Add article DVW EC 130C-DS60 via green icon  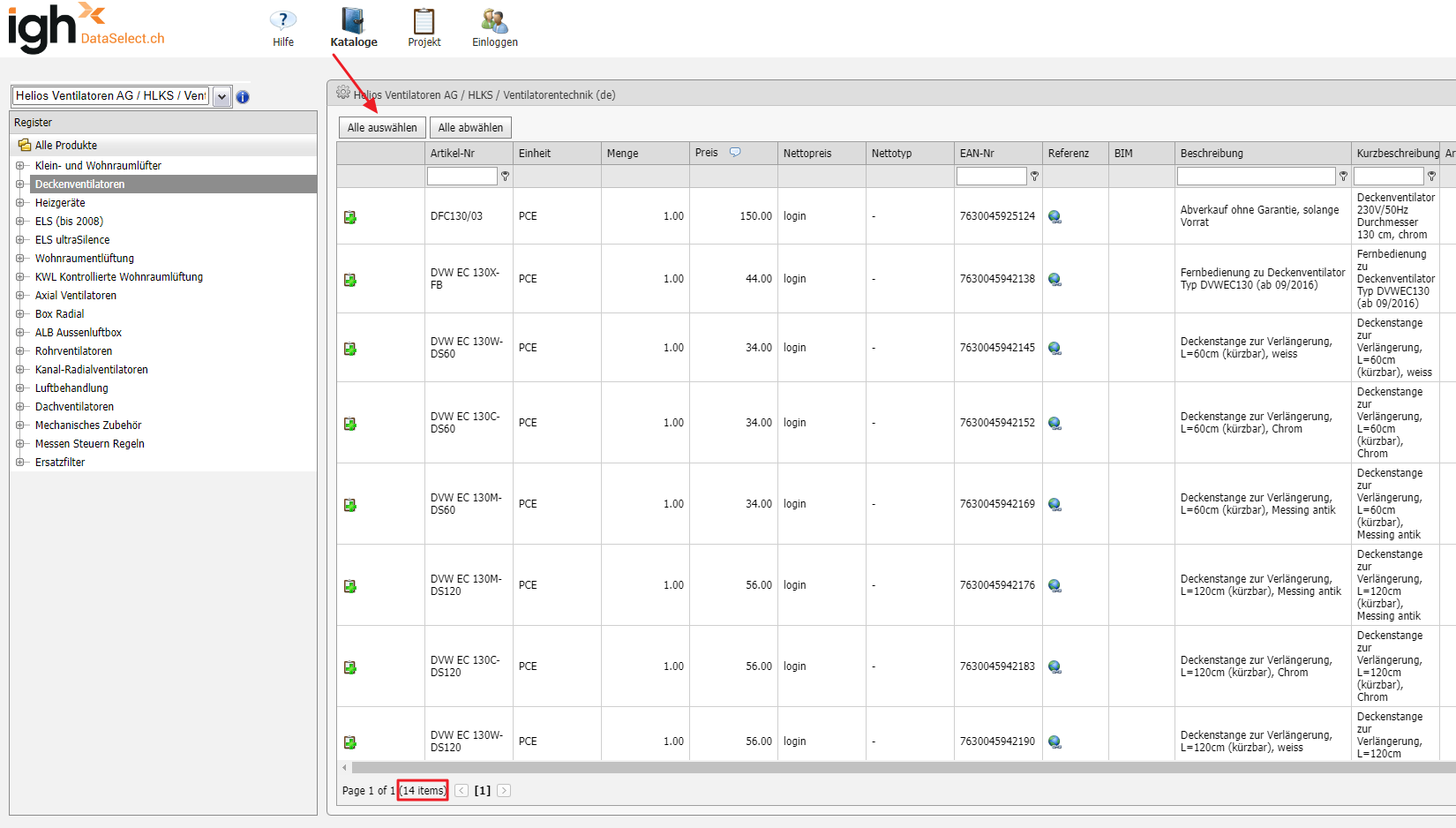[350, 424]
